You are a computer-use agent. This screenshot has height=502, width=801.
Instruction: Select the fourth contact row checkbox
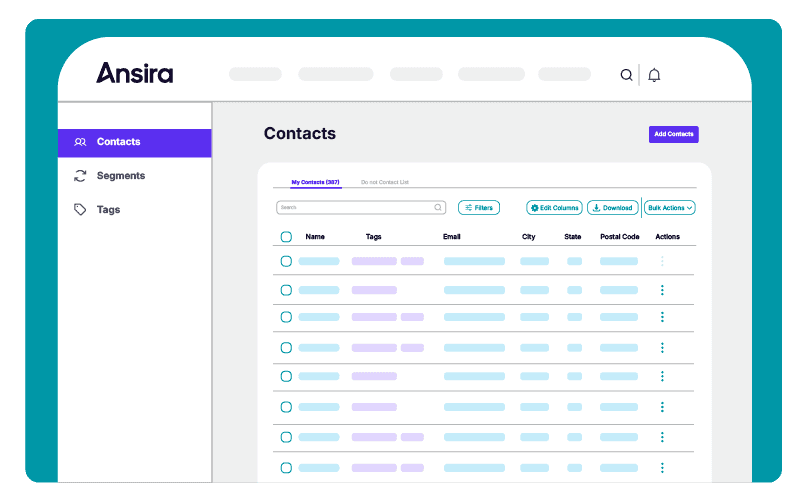point(286,348)
